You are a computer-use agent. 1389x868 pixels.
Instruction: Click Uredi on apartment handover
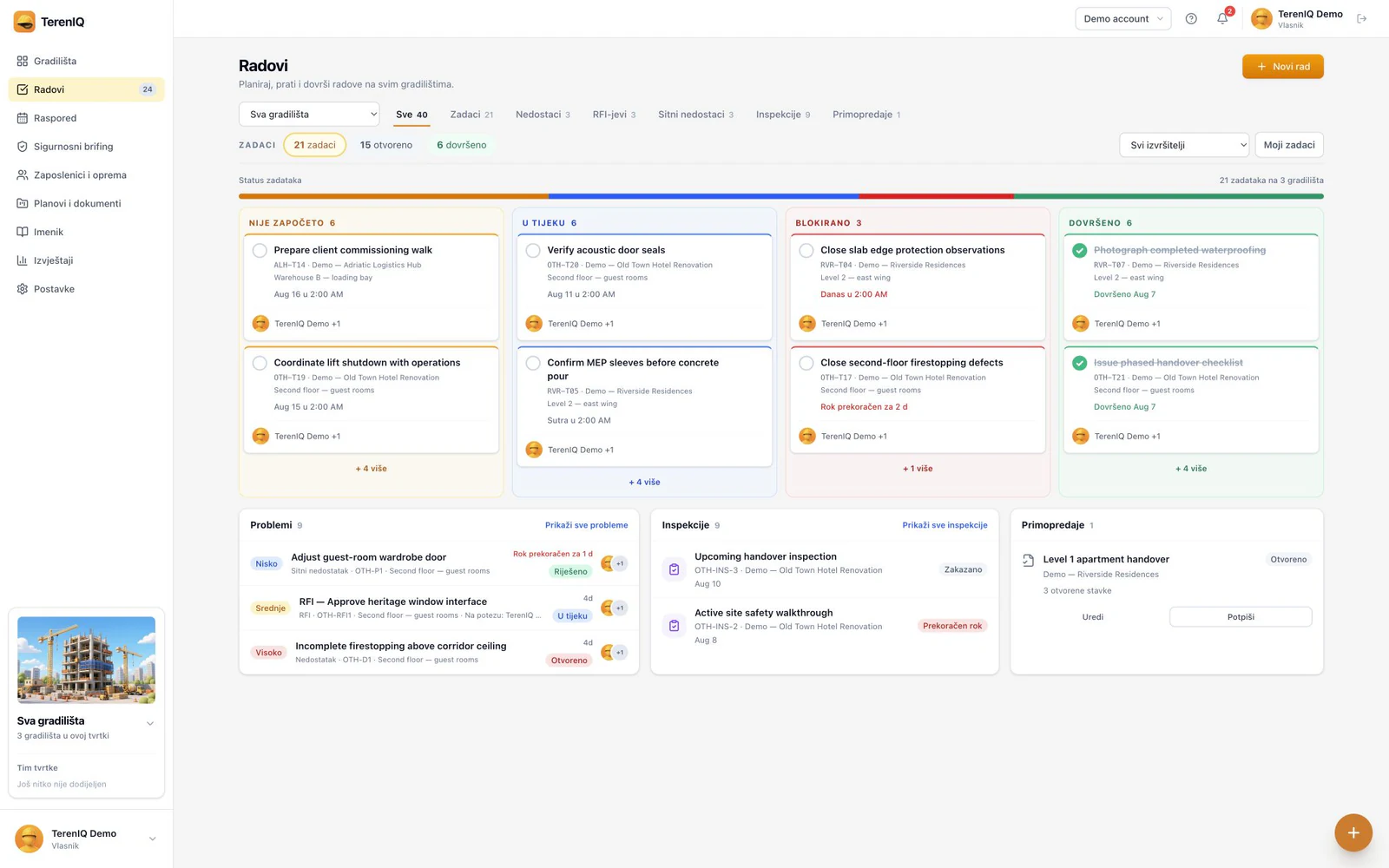(x=1093, y=617)
